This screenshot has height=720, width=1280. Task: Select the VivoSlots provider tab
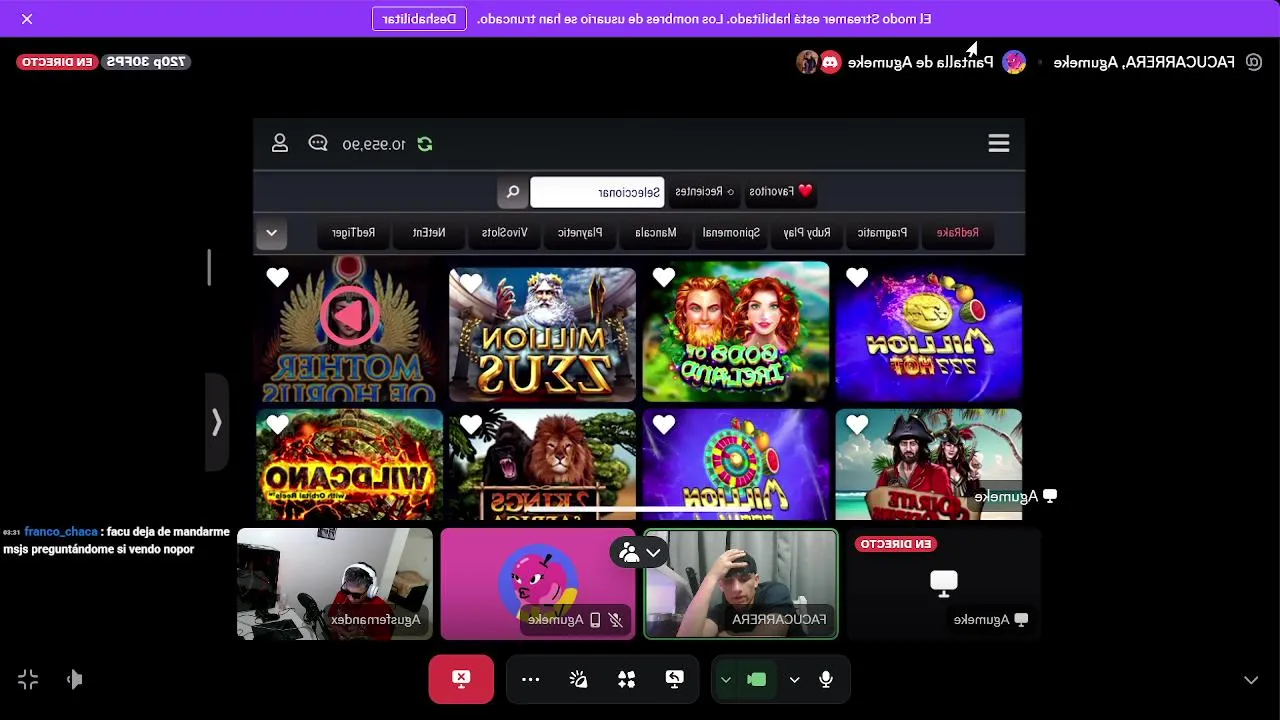coord(504,233)
